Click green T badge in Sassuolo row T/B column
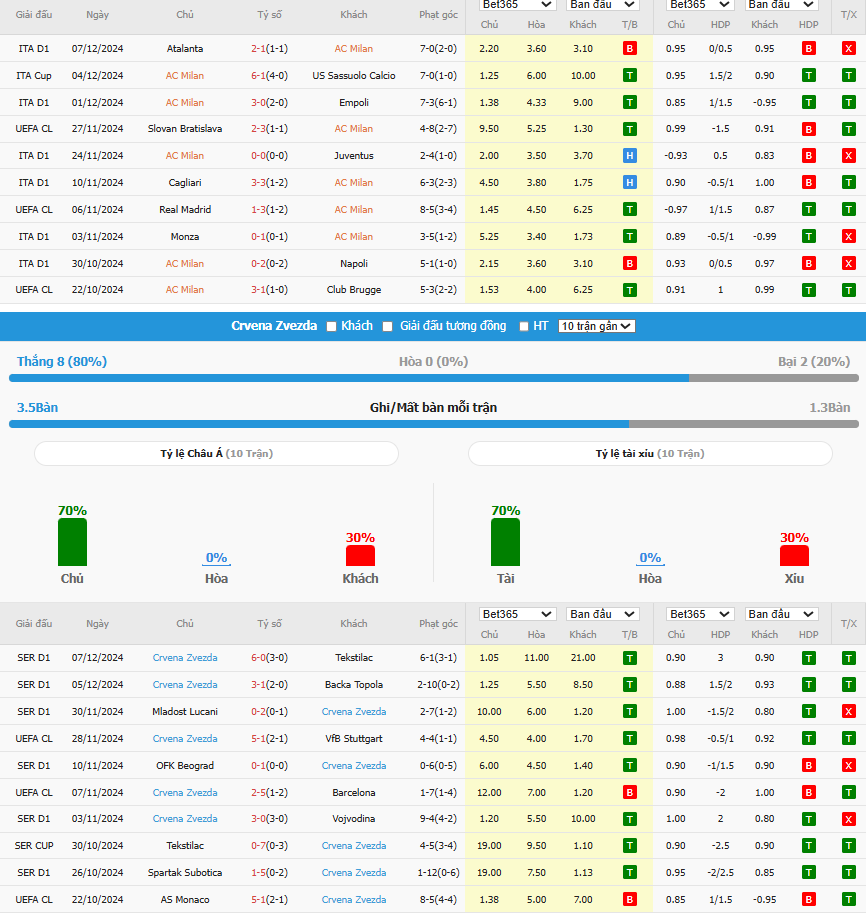The image size is (867, 913). point(629,76)
